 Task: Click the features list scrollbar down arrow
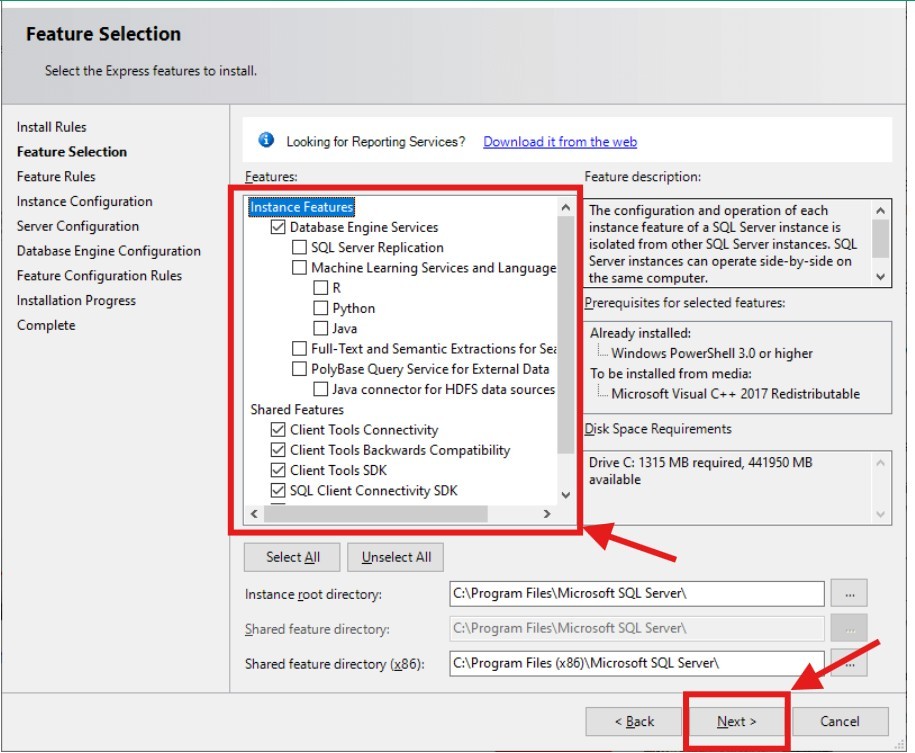[565, 494]
